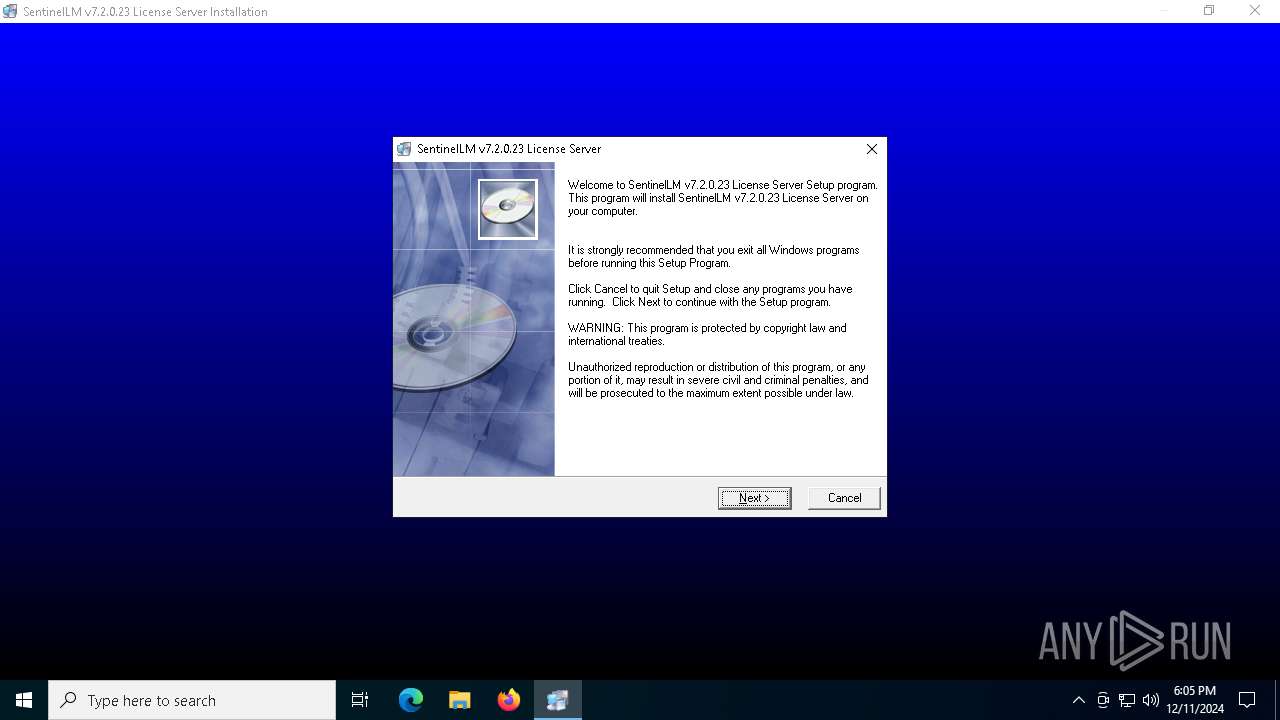Open the volume control tray icon
Image resolution: width=1280 pixels, height=720 pixels.
(1150, 700)
